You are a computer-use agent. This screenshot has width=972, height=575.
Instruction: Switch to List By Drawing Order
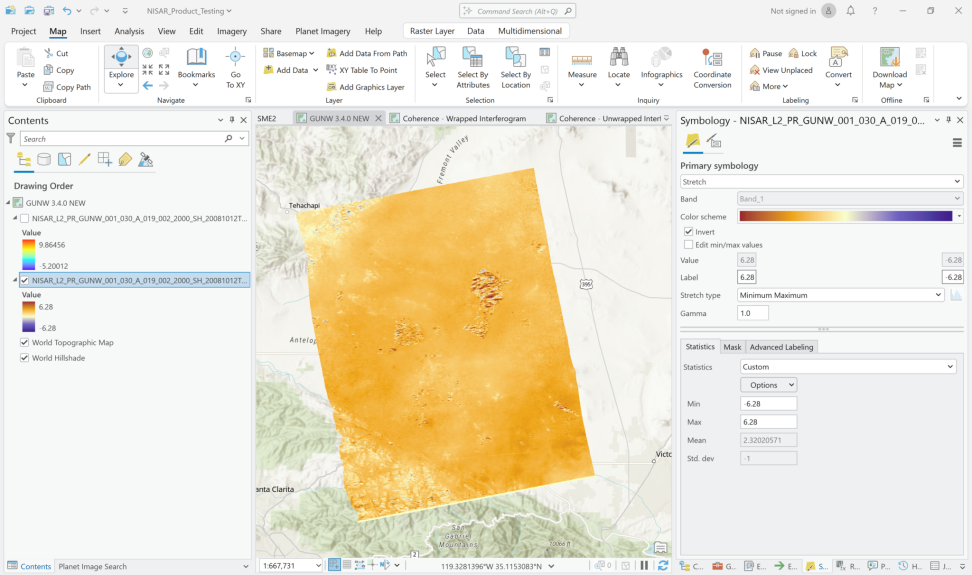pos(24,160)
